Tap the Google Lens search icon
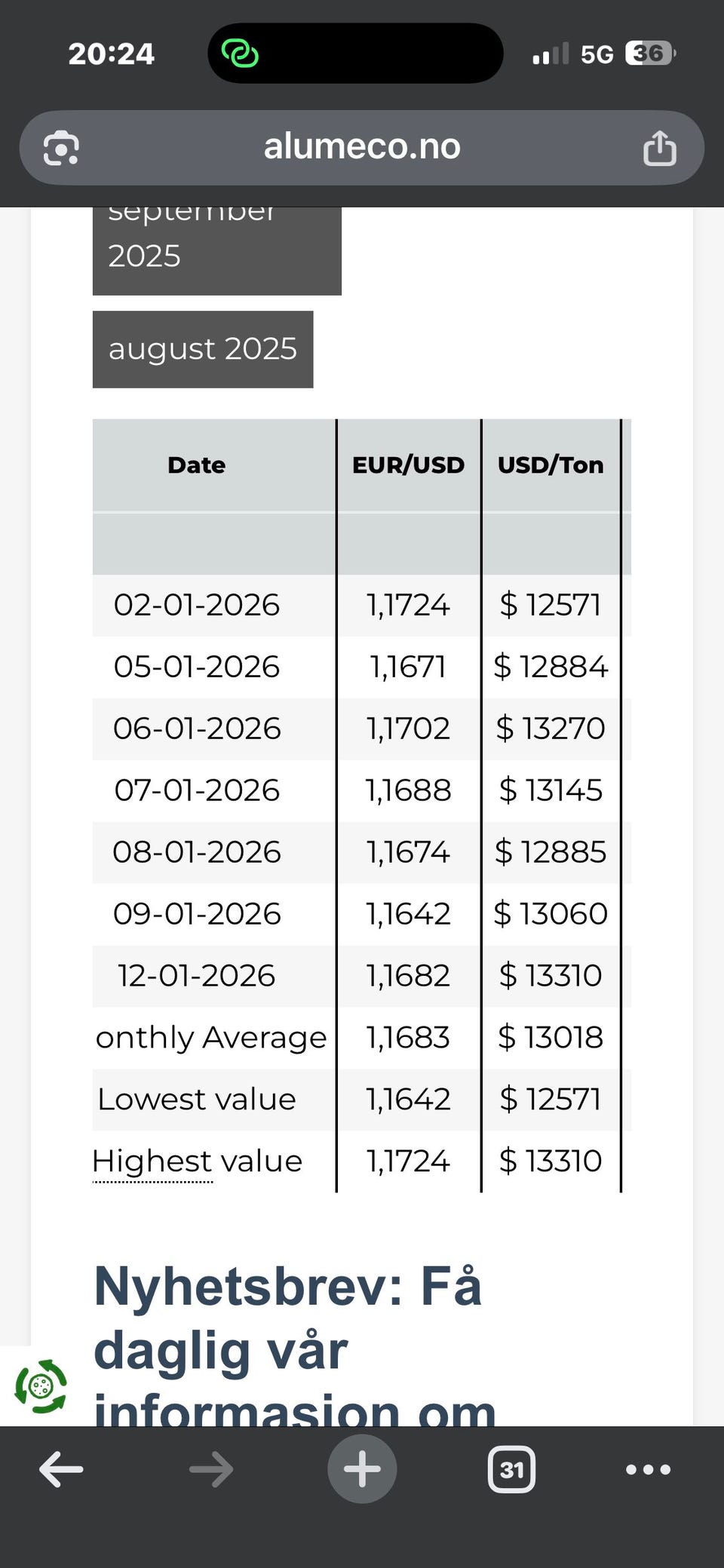This screenshot has width=724, height=1568. (61, 148)
